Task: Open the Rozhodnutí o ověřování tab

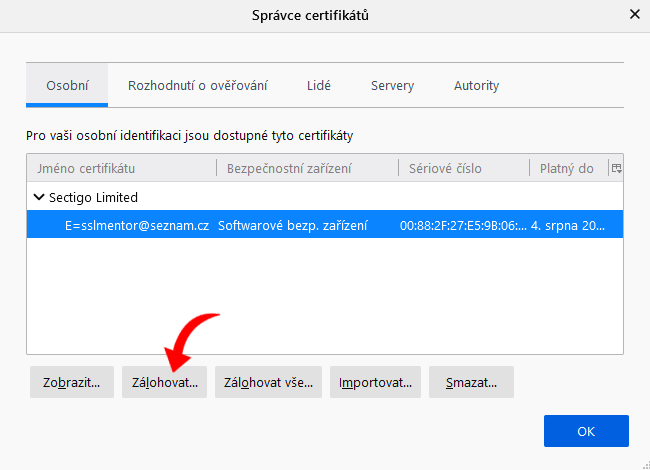Action: point(197,86)
